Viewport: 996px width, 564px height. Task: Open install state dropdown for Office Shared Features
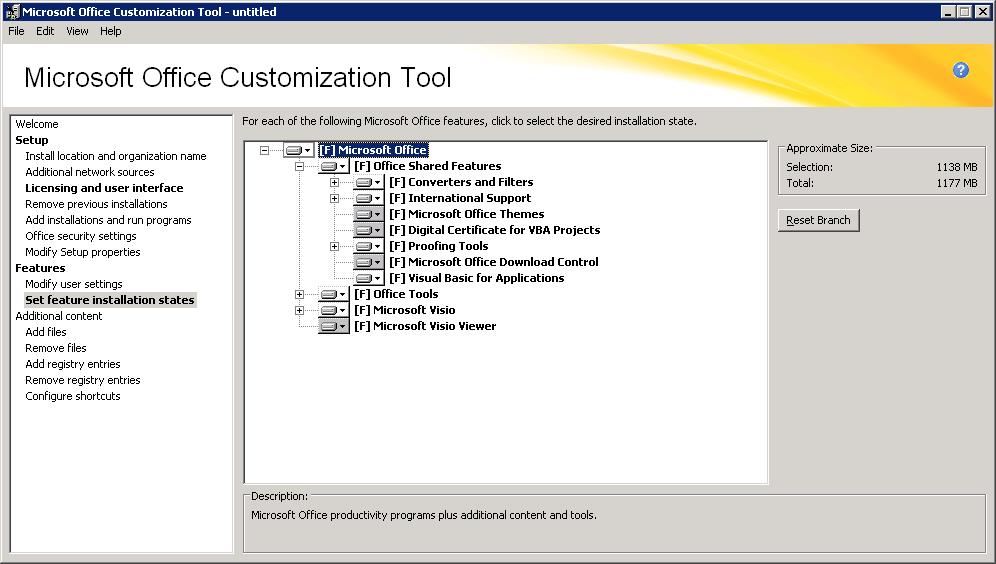click(x=333, y=166)
